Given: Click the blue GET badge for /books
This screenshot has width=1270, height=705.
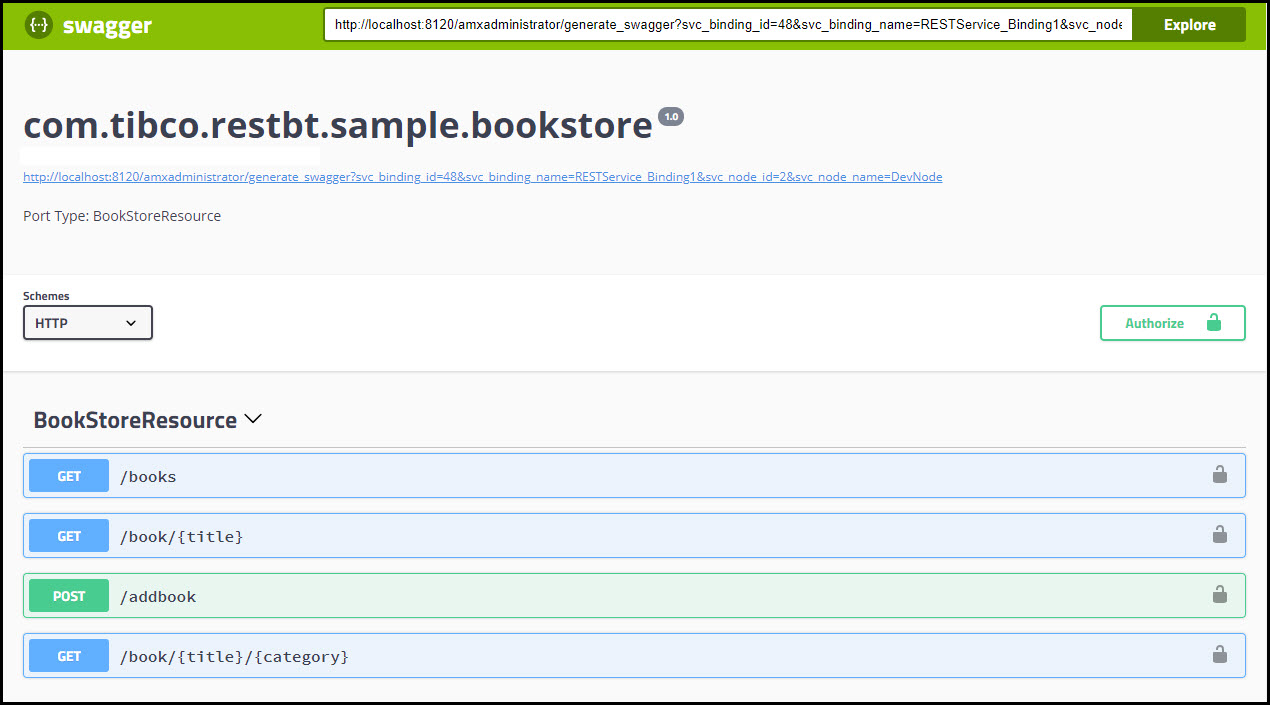Looking at the screenshot, I should [x=69, y=476].
